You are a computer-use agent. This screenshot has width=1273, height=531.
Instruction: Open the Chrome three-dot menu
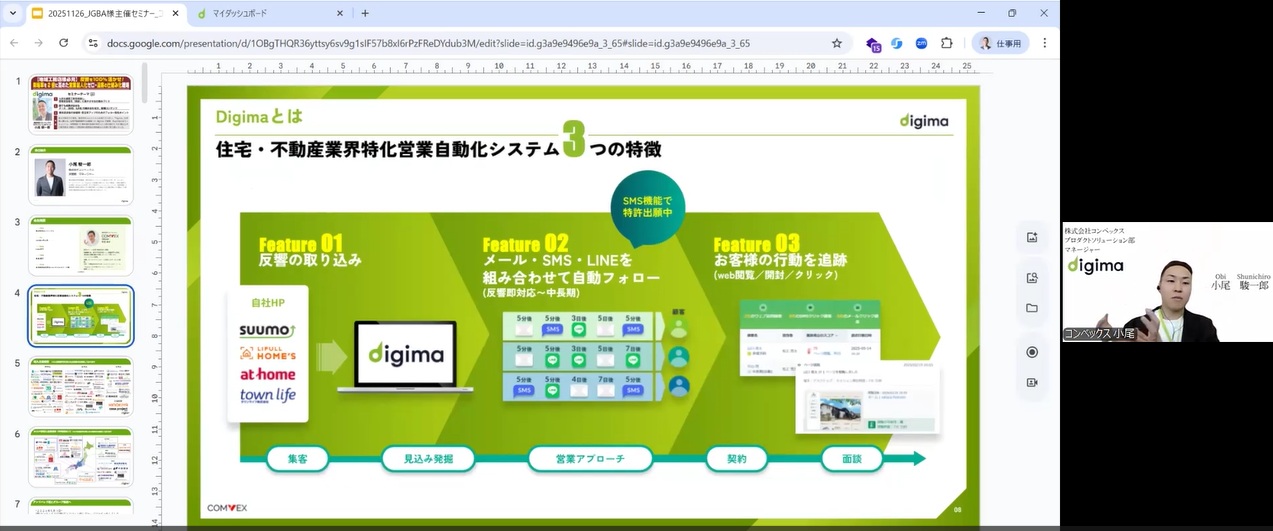coord(1045,43)
